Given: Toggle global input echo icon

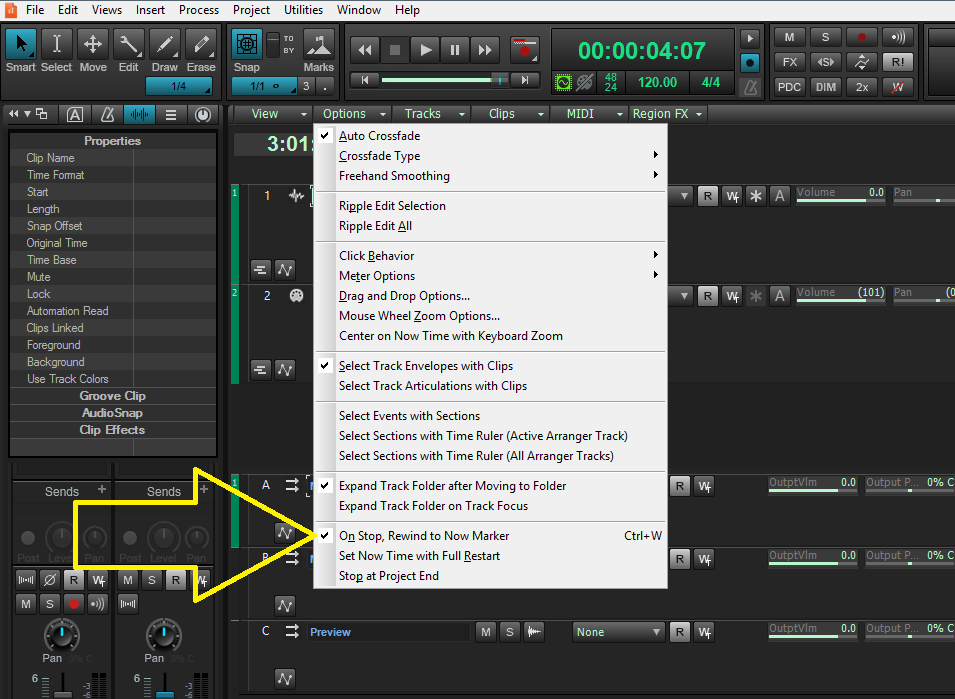Looking at the screenshot, I should pyautogui.click(x=898, y=37).
